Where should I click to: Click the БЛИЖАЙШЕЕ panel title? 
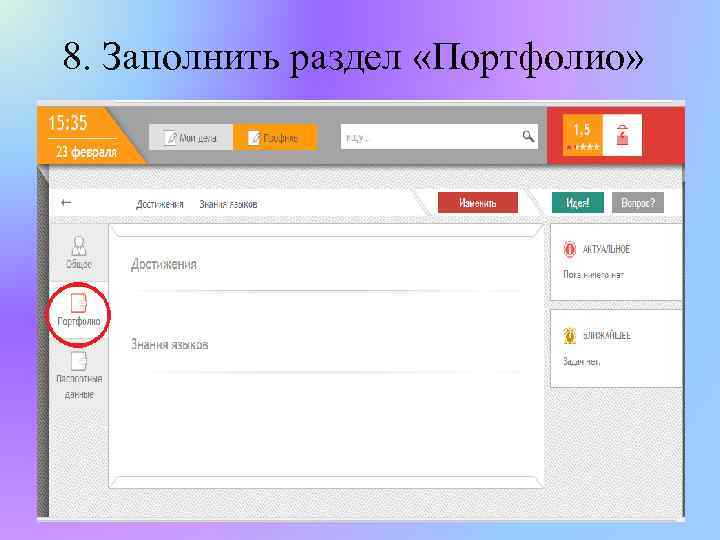pyautogui.click(x=607, y=336)
